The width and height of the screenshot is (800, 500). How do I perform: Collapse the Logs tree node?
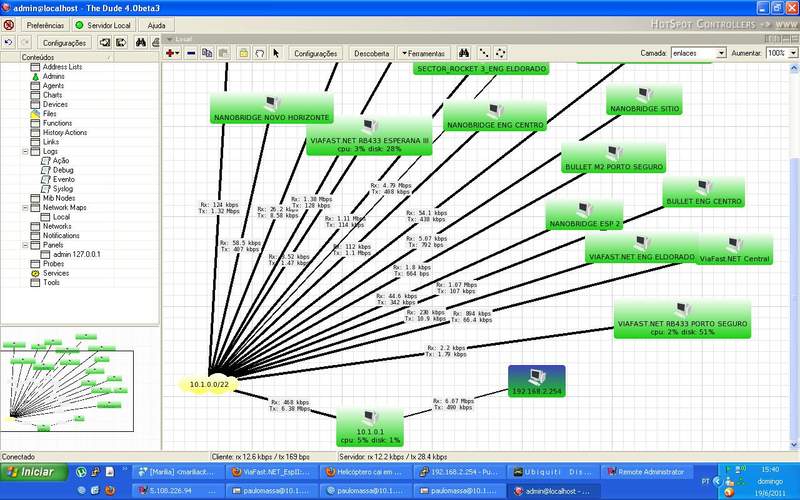coord(25,152)
